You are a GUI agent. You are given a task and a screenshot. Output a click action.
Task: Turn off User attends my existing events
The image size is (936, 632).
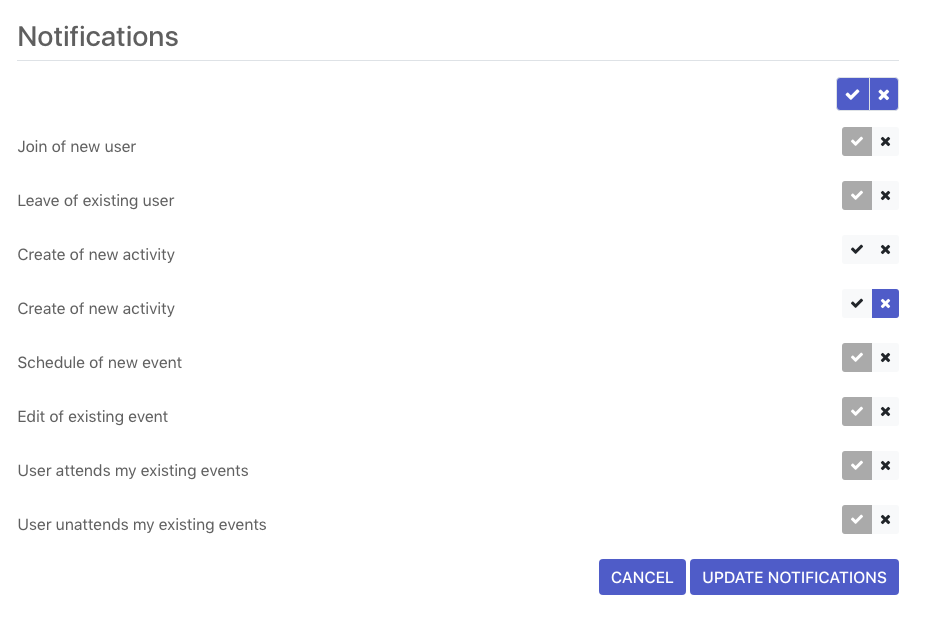click(885, 465)
